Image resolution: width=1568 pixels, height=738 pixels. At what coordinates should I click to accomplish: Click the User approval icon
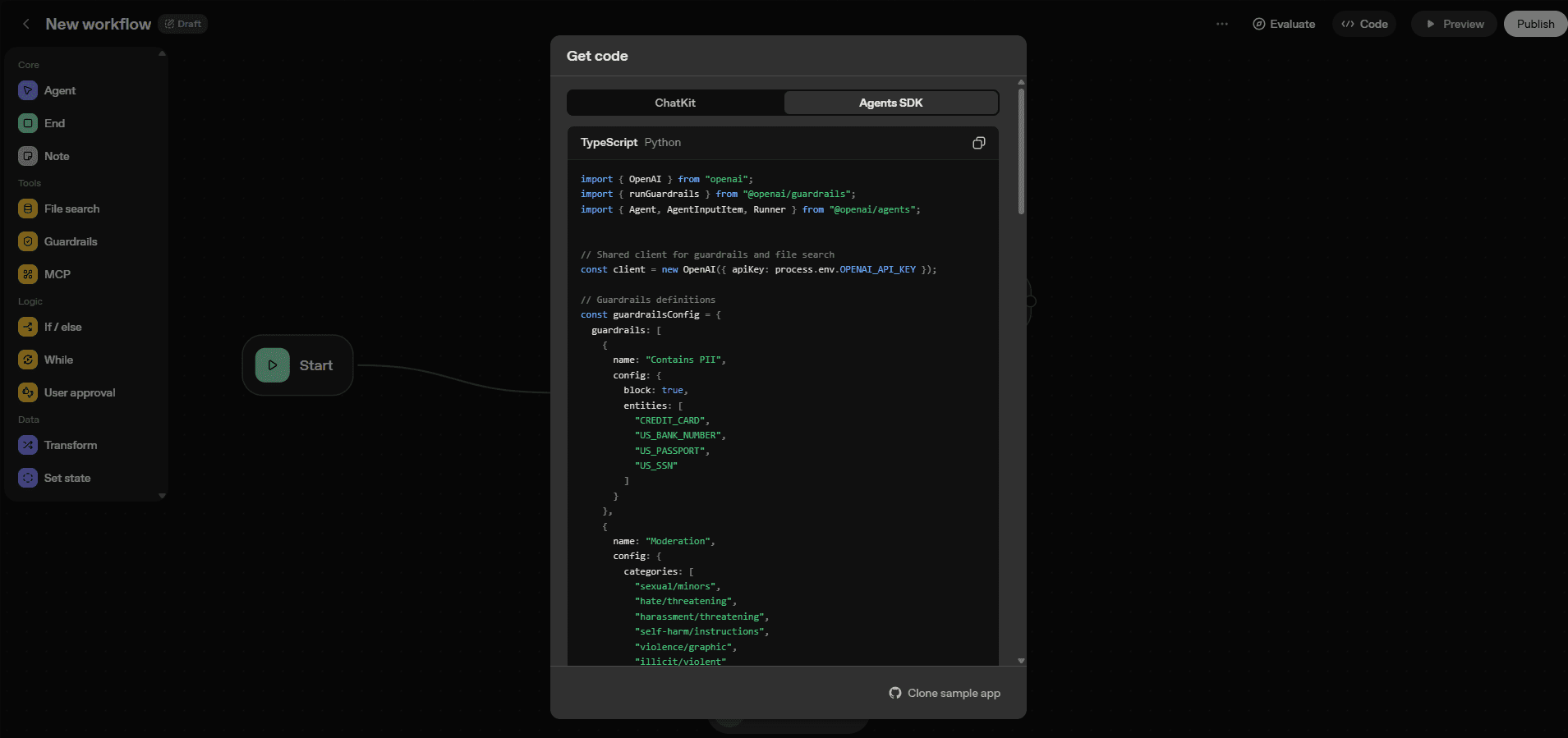tap(28, 392)
